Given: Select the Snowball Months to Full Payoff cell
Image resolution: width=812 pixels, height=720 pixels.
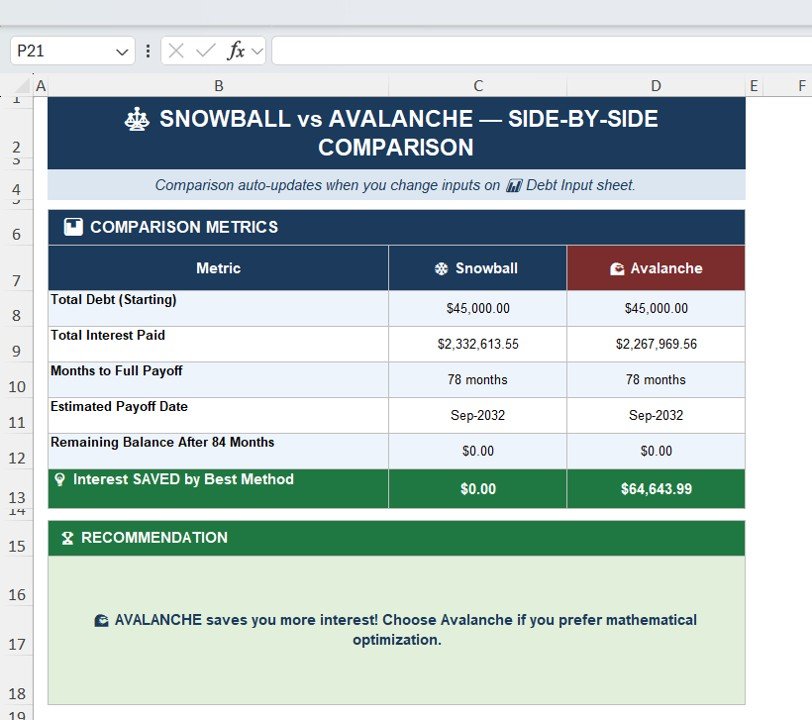Looking at the screenshot, I should 478,380.
